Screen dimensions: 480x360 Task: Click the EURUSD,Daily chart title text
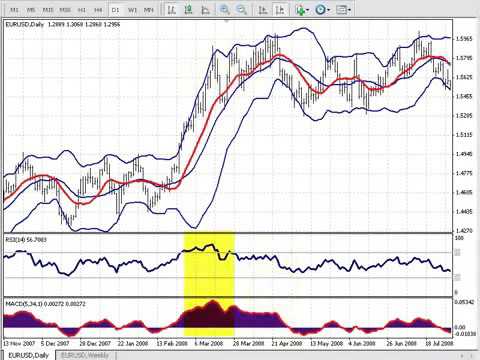(x=25, y=24)
